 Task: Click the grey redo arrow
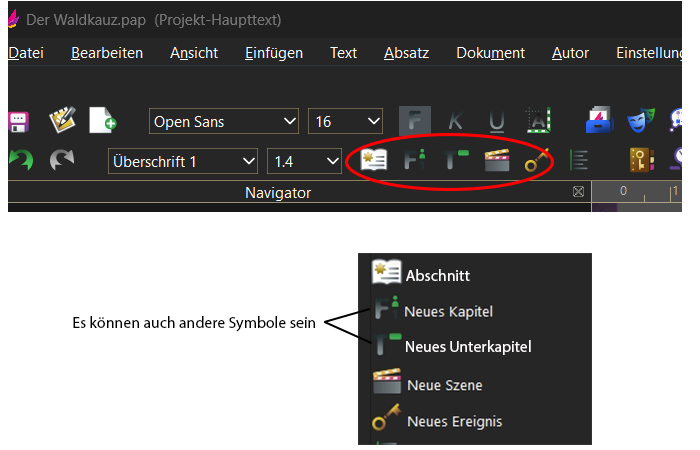[x=62, y=160]
